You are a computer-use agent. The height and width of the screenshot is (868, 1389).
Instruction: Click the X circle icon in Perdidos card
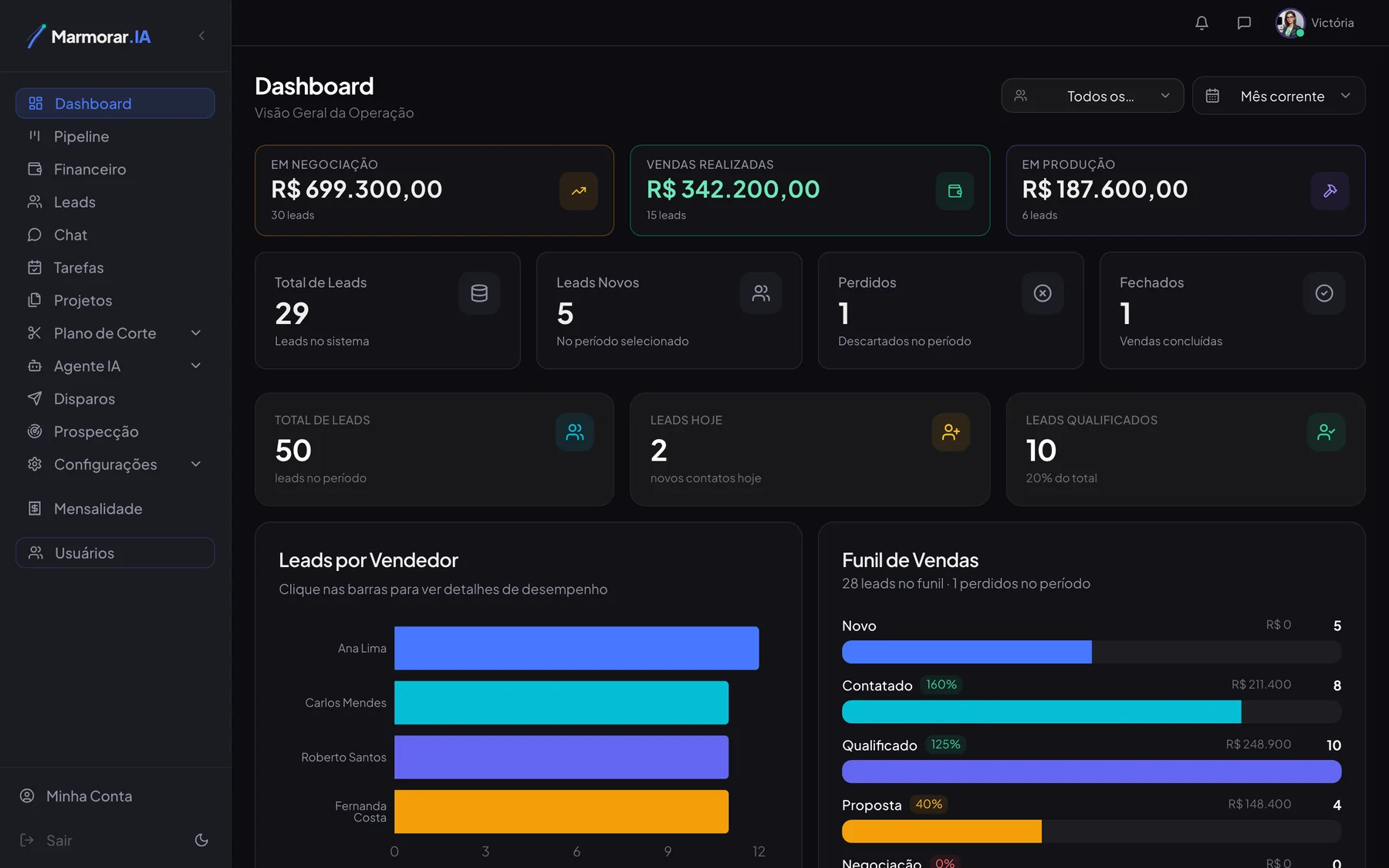(x=1043, y=293)
